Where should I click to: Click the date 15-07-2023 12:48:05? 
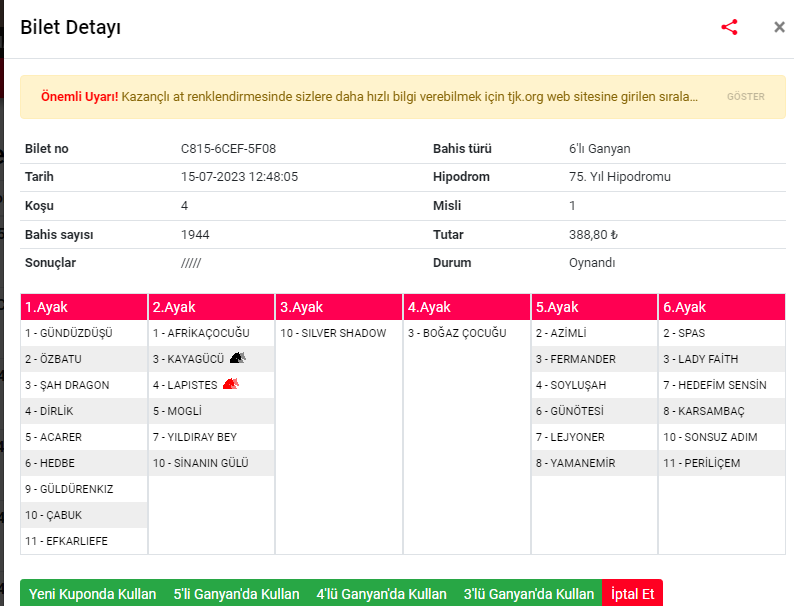click(240, 177)
